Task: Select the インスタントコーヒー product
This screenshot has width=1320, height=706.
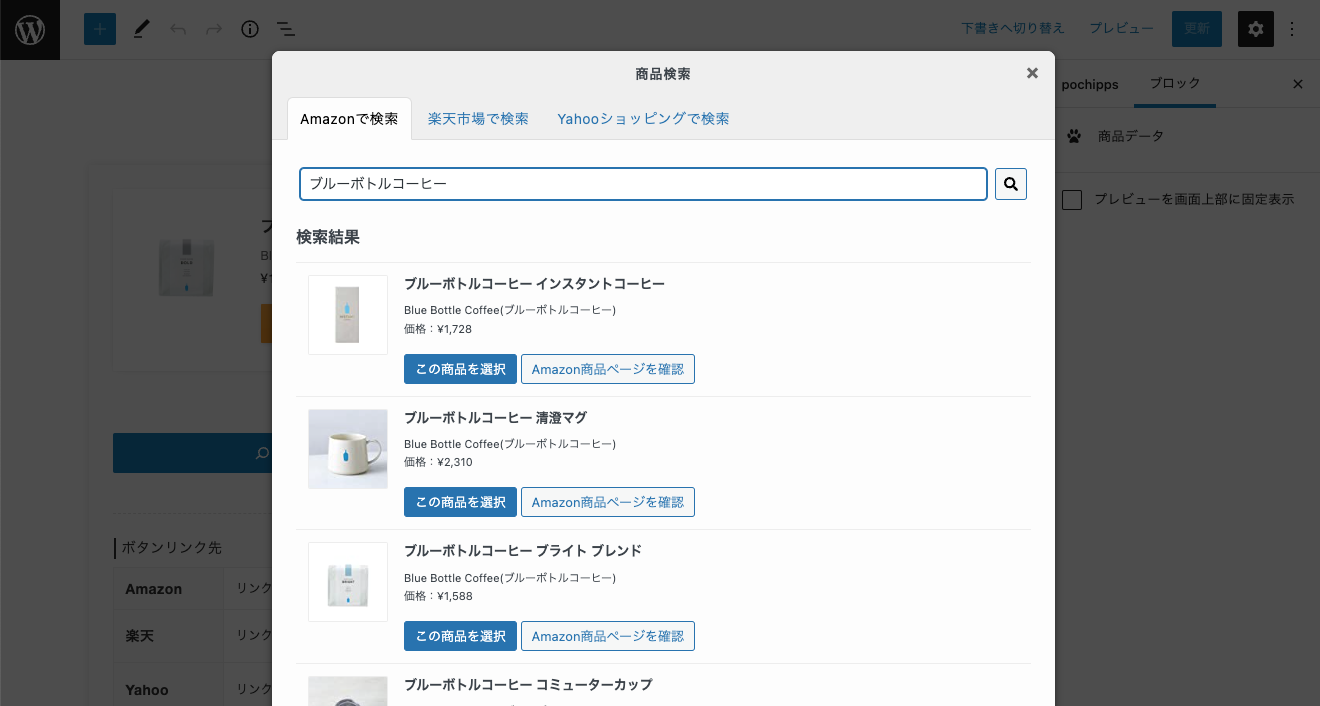Action: point(460,369)
